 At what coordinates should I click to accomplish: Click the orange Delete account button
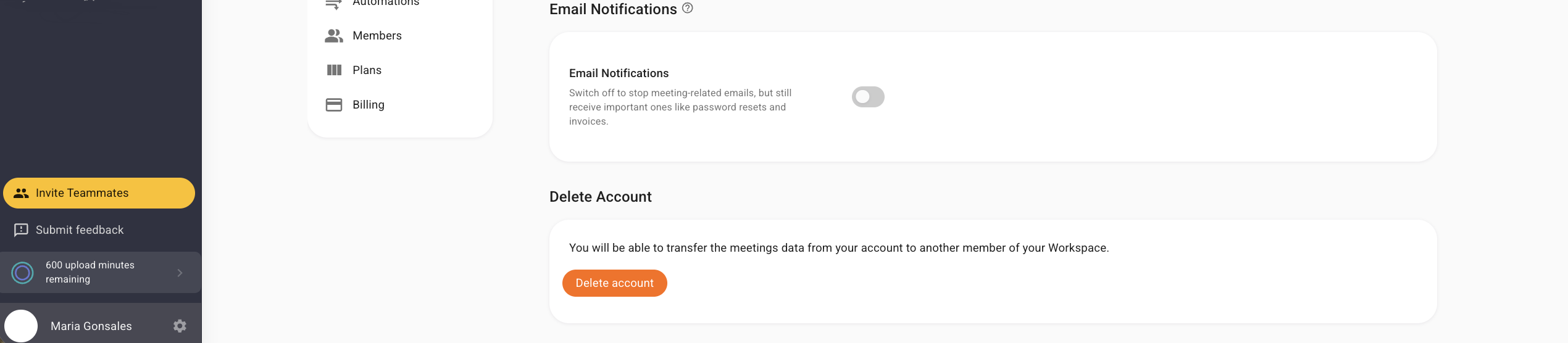[x=615, y=283]
